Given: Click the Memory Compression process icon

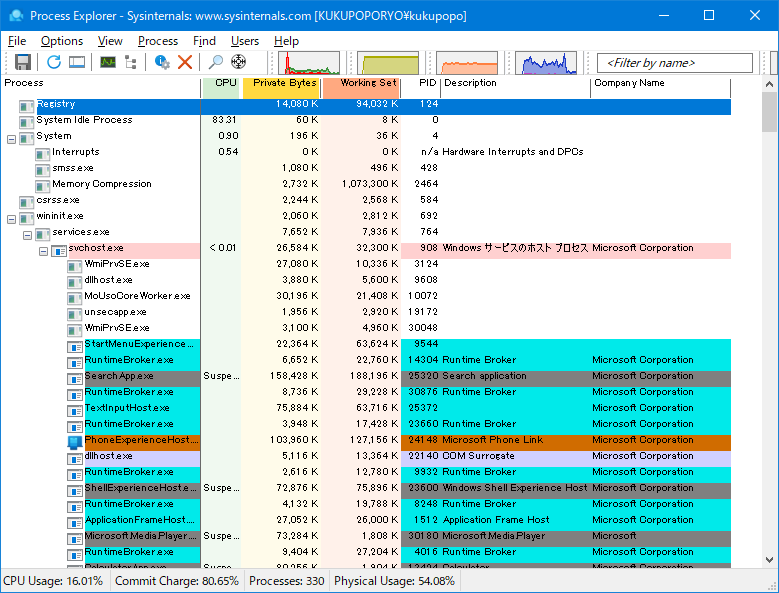Looking at the screenshot, I should click(x=42, y=186).
